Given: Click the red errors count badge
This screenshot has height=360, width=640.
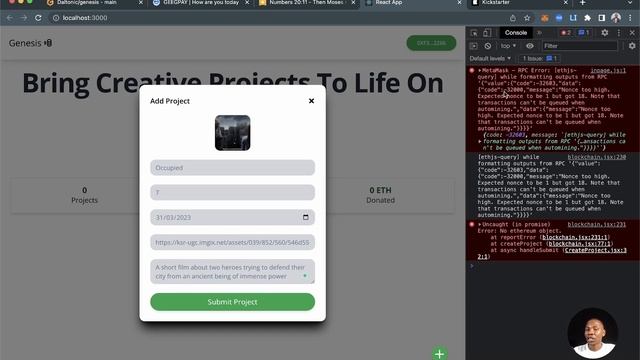Looking at the screenshot, I should [565, 33].
